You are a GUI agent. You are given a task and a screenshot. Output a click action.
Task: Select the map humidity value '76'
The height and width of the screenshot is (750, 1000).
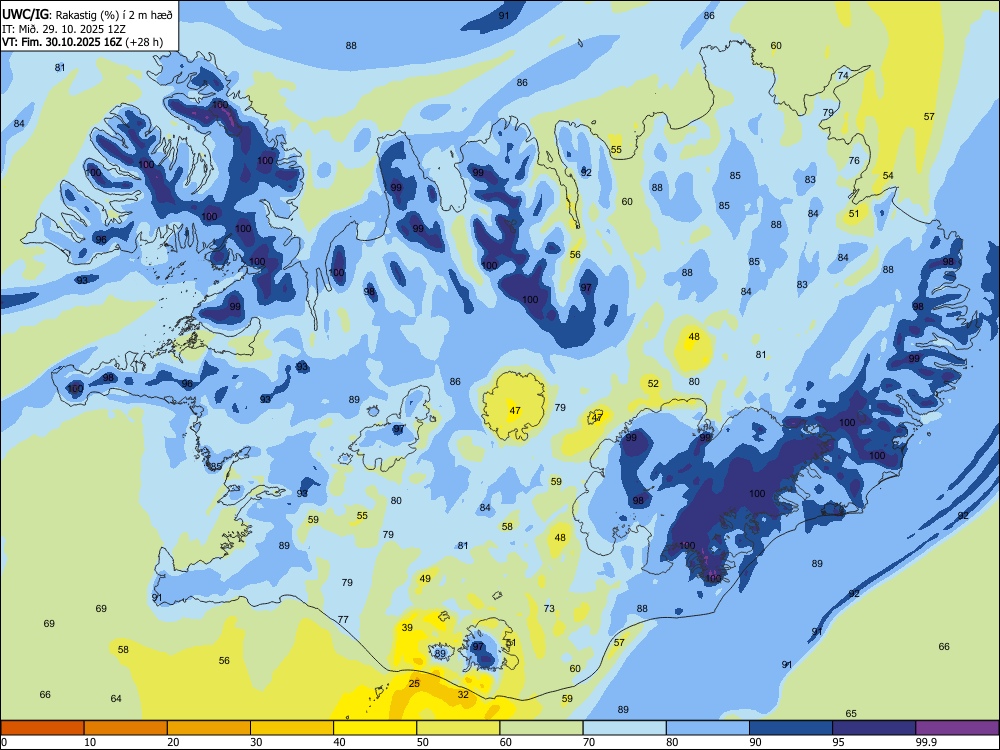(854, 161)
